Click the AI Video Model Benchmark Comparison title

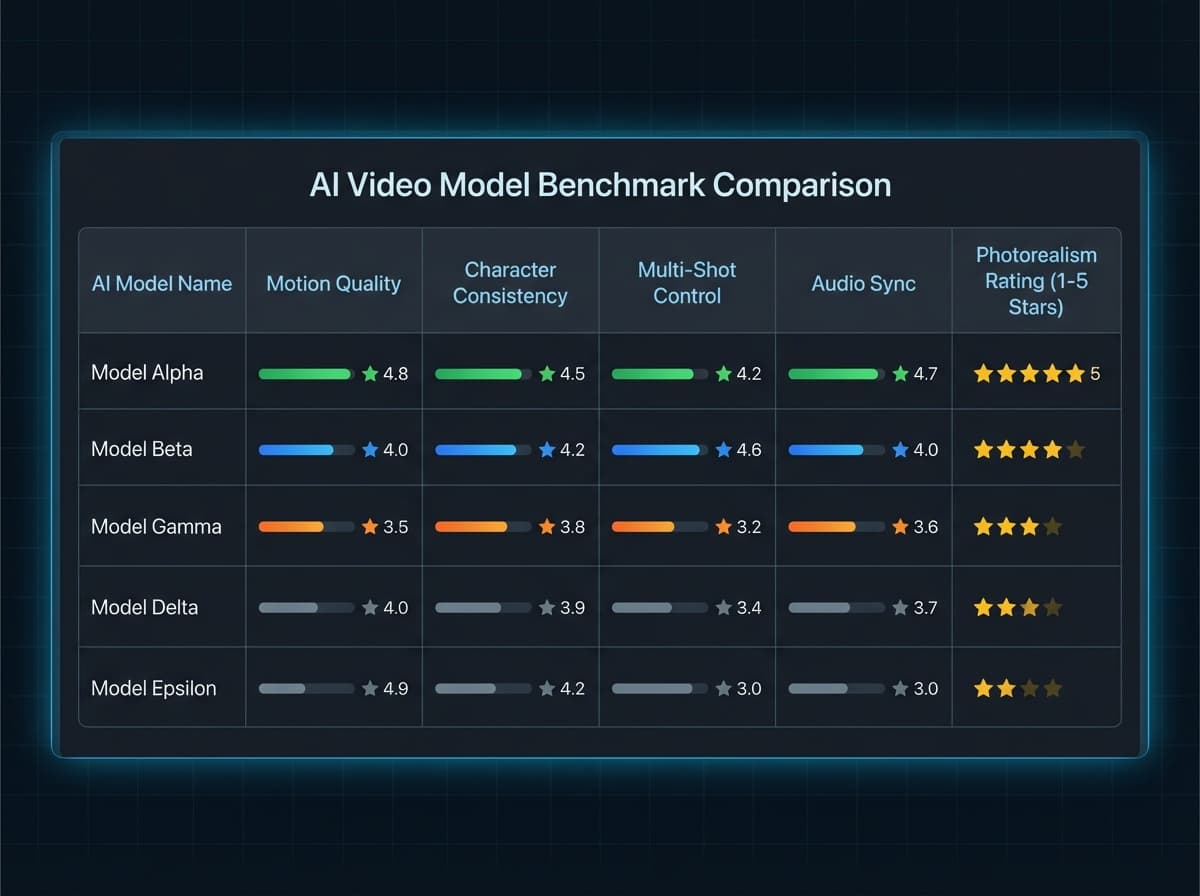600,185
